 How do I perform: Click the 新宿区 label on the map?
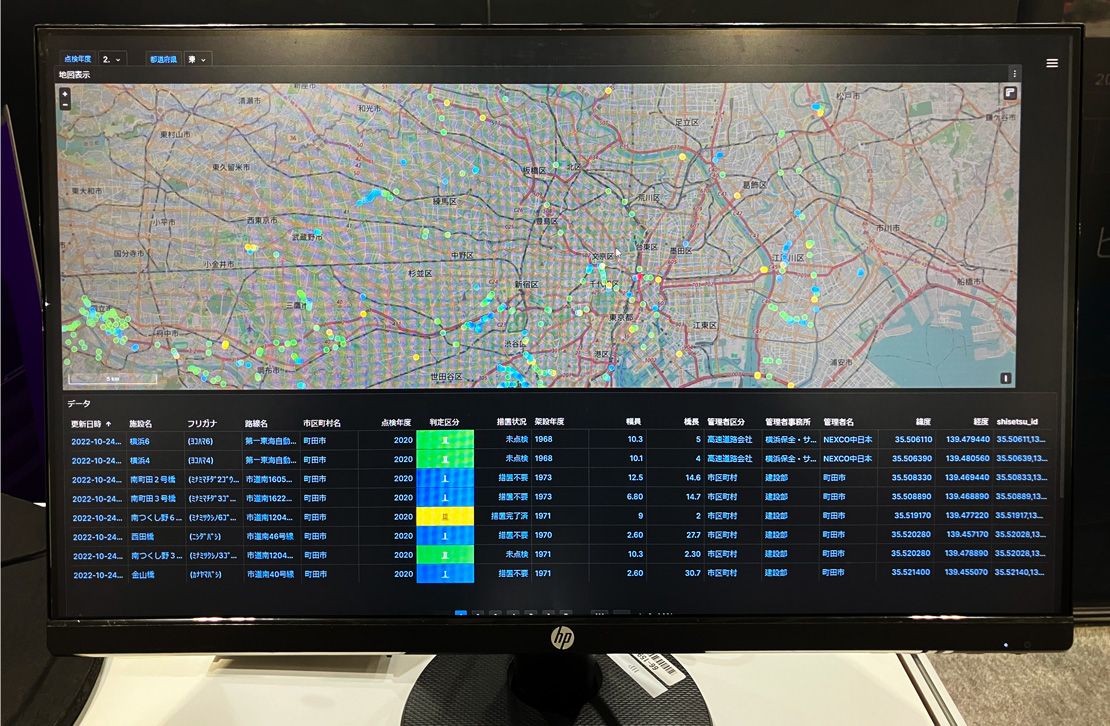point(527,285)
